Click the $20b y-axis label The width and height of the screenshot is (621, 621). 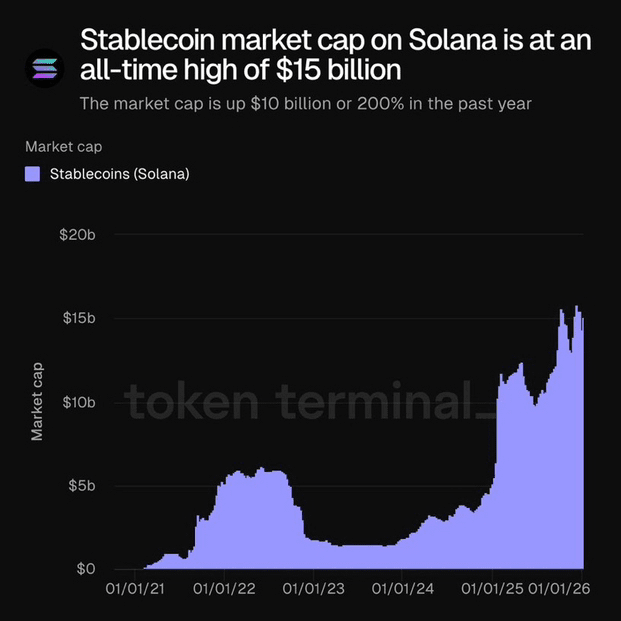point(77,235)
